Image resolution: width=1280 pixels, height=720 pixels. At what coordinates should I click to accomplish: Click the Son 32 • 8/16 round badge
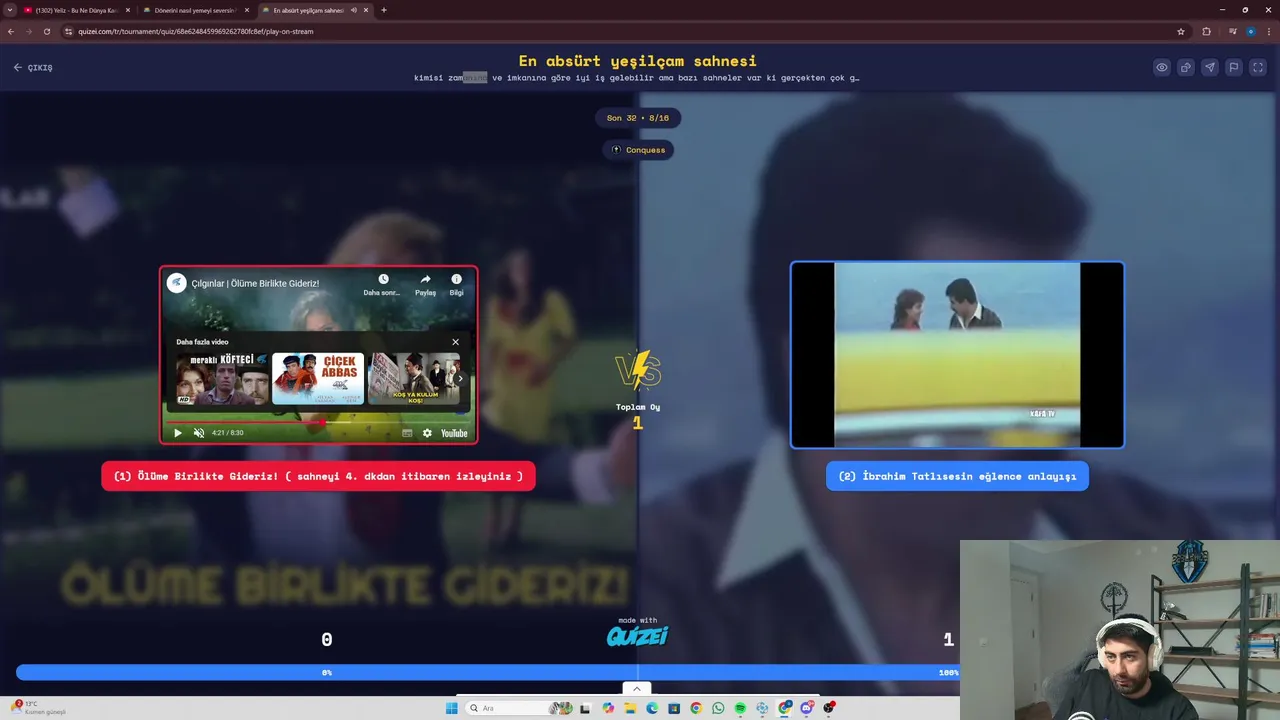[638, 118]
